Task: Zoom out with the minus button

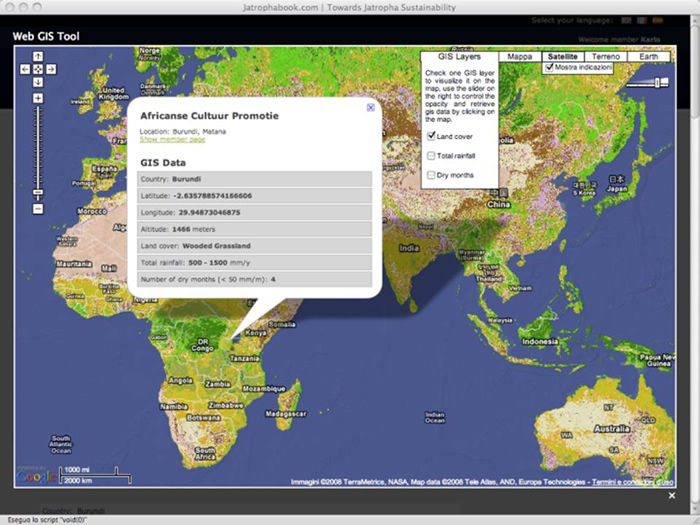Action: coord(38,208)
